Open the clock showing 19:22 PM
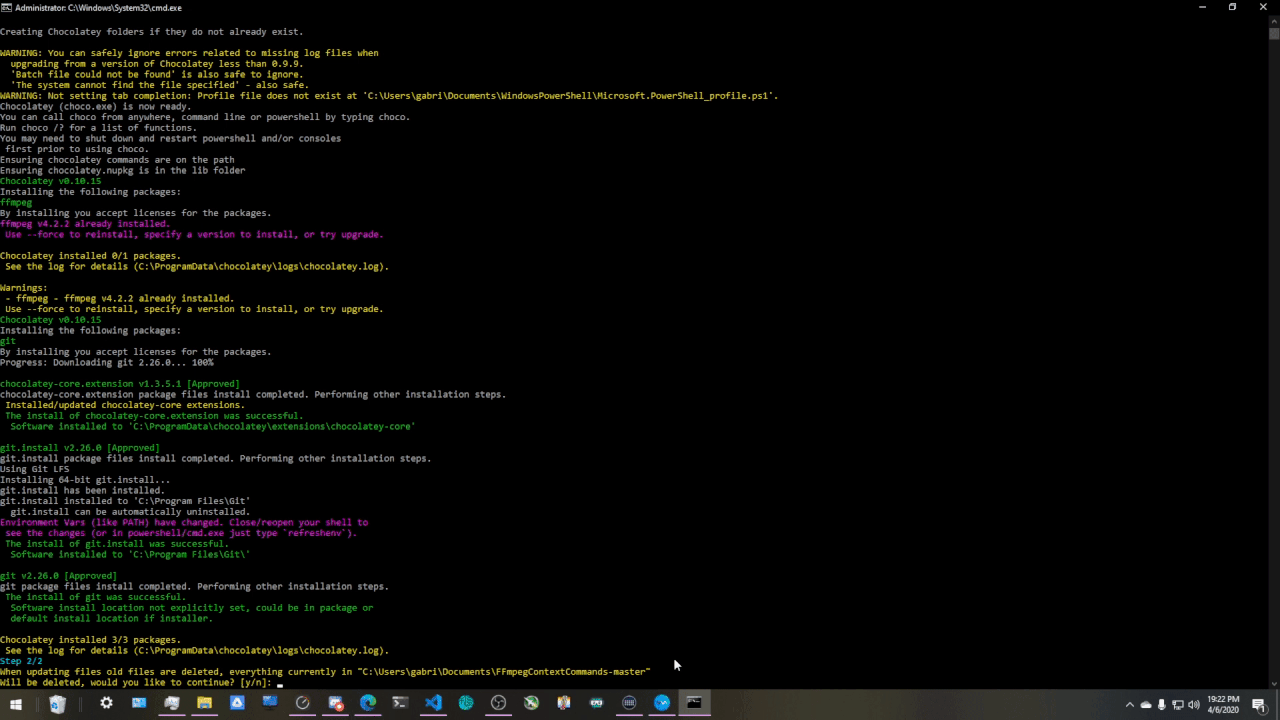The width and height of the screenshot is (1280, 720). tap(1223, 704)
